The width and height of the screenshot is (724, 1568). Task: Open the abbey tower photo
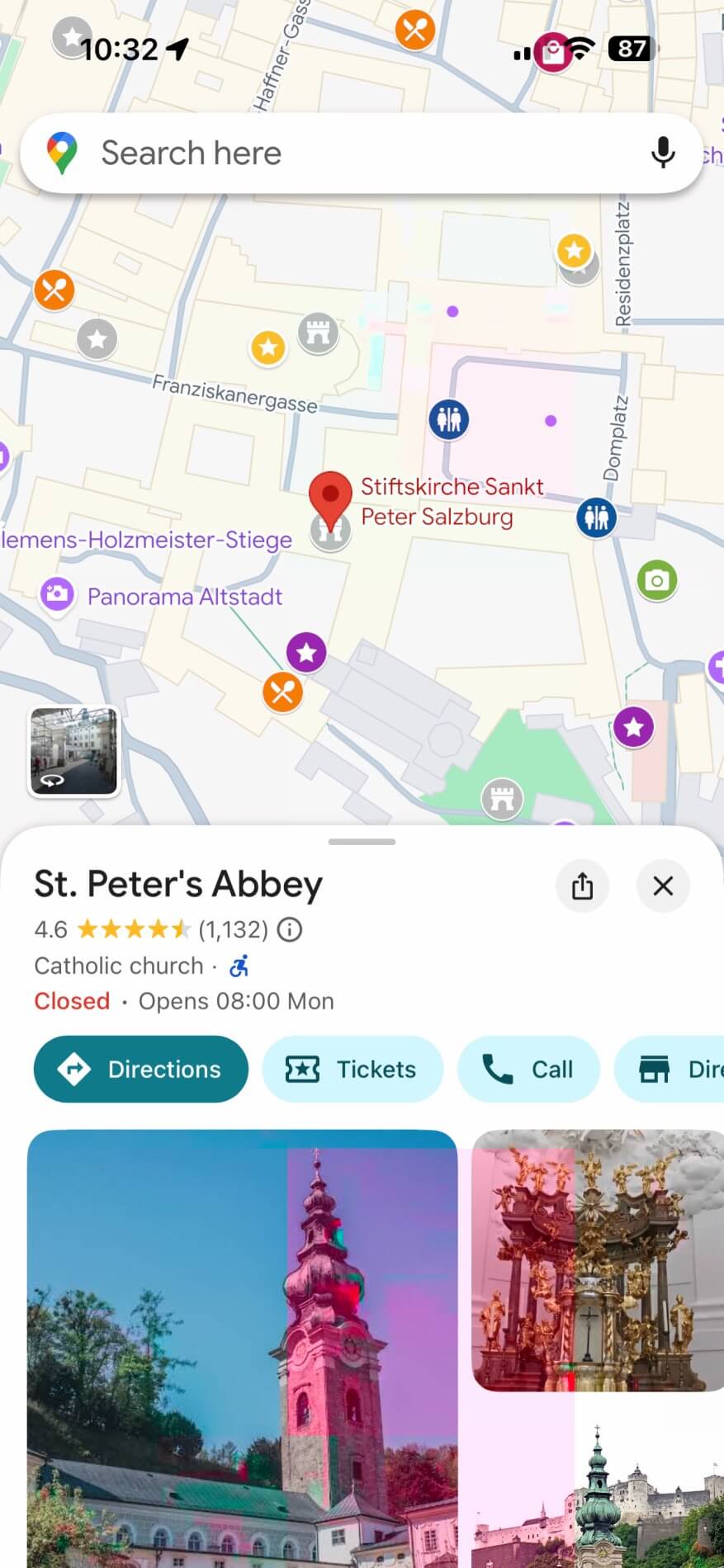pos(242,1345)
